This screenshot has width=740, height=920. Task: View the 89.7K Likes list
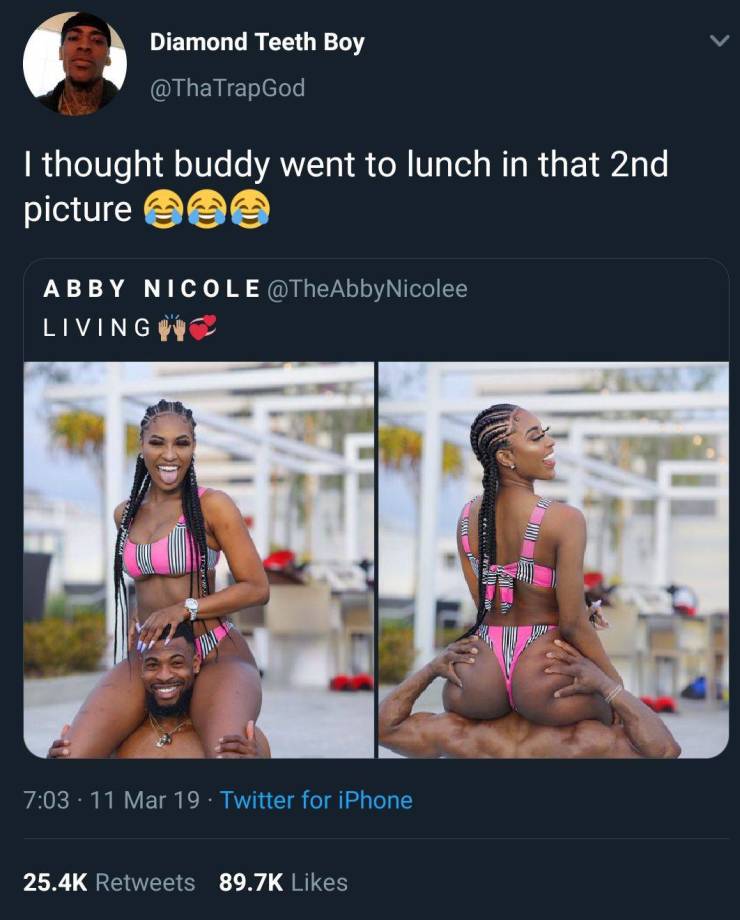tap(283, 882)
